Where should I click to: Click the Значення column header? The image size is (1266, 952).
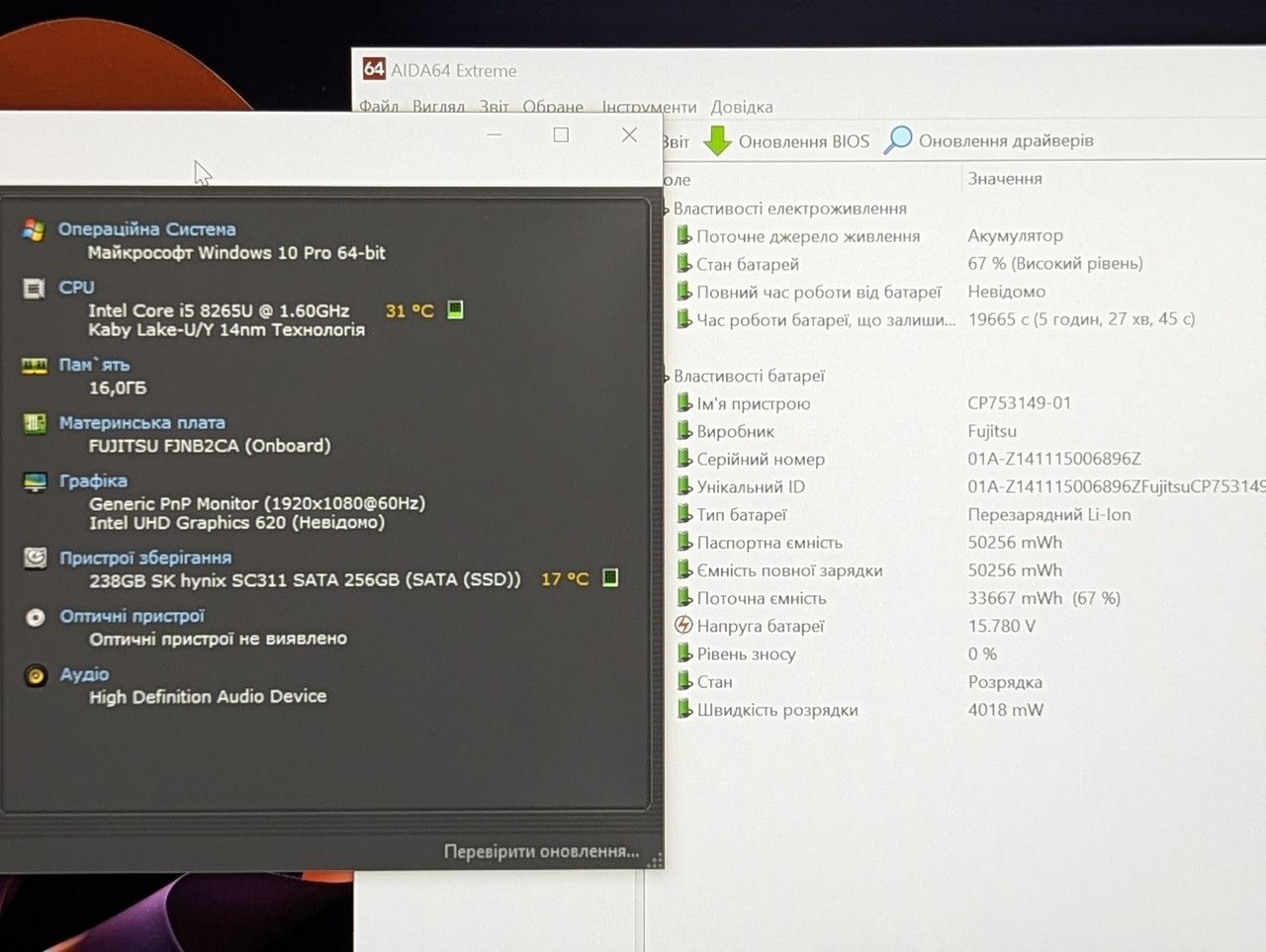(x=1005, y=179)
